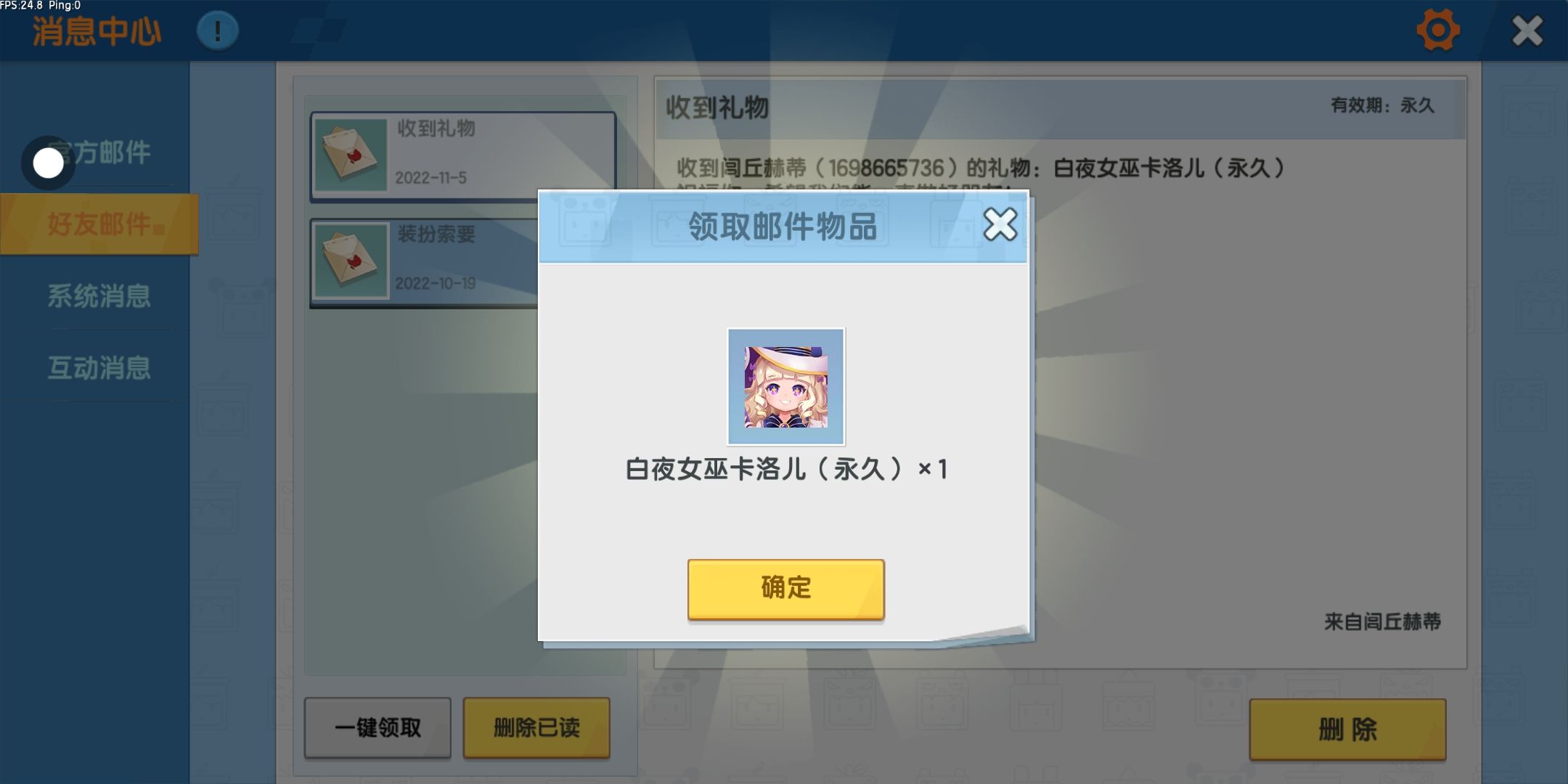Close the message center with top-right X
The image size is (1568, 784).
pos(1527,31)
